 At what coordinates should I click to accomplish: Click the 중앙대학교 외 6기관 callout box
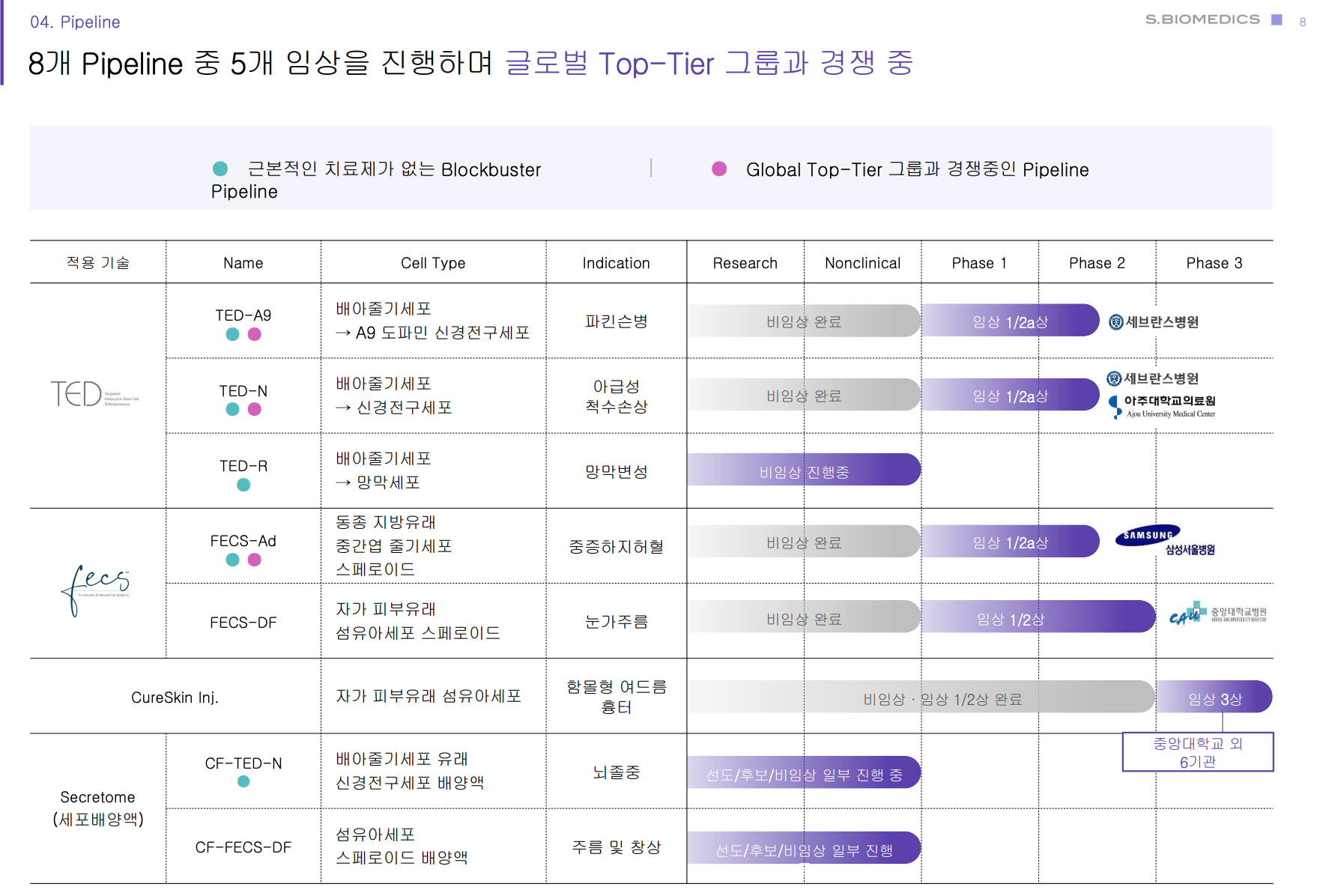click(x=1198, y=752)
